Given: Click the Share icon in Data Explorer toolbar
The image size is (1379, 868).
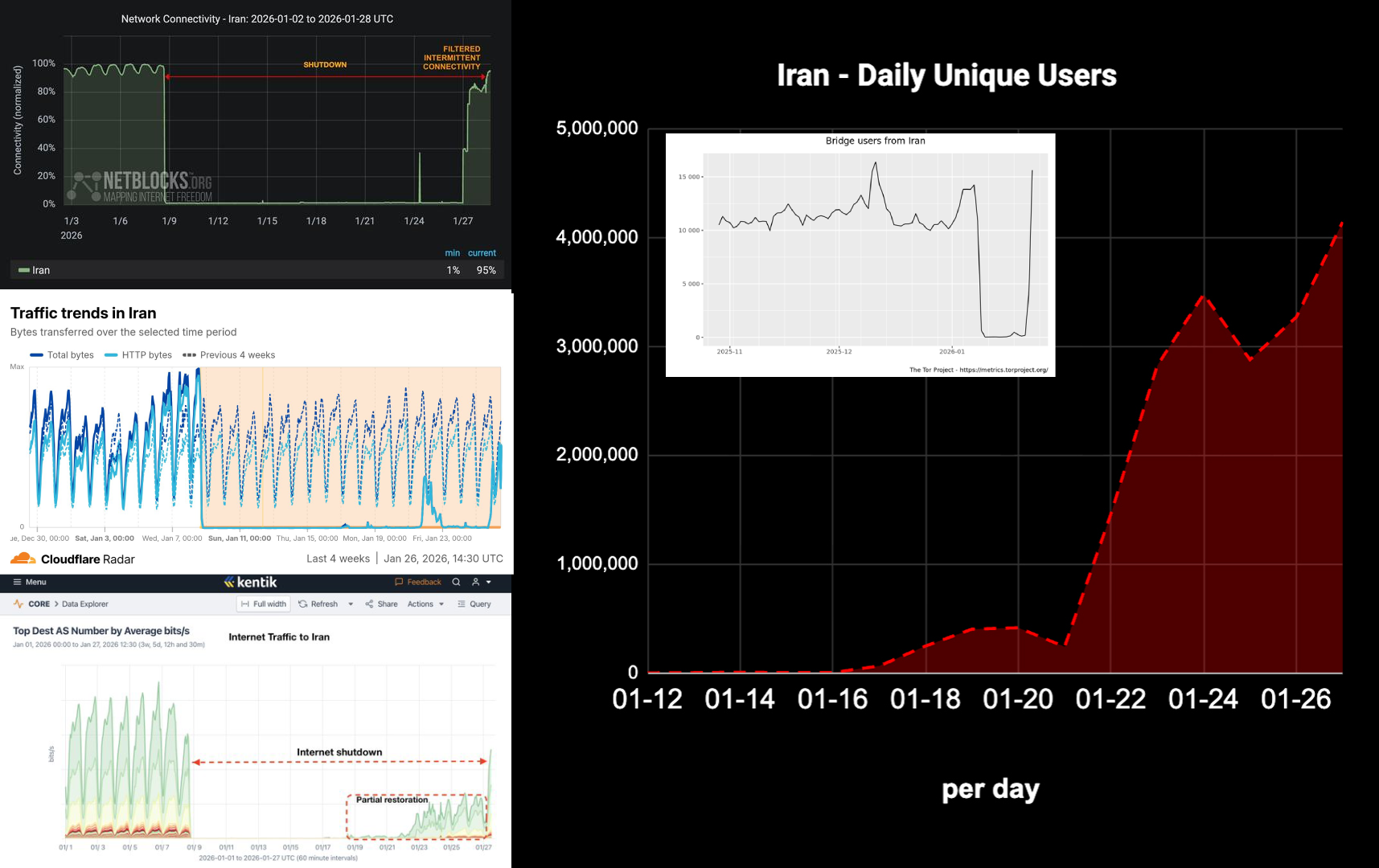Looking at the screenshot, I should (x=369, y=604).
